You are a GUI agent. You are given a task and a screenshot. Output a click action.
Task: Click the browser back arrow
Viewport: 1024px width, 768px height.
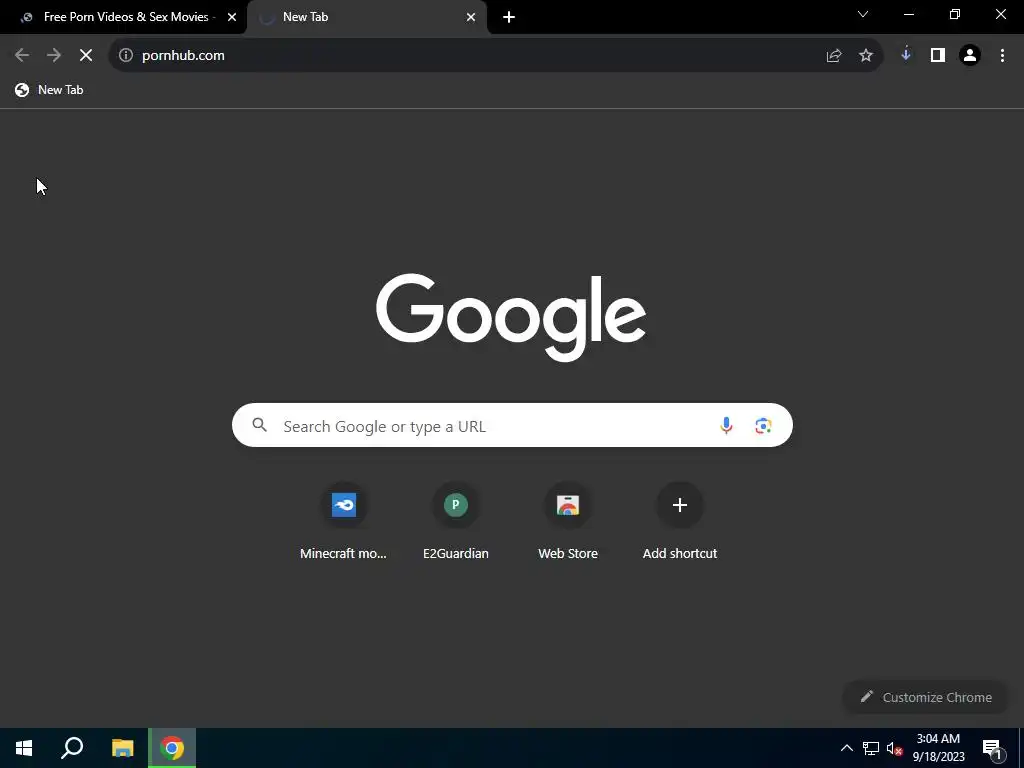coord(22,56)
